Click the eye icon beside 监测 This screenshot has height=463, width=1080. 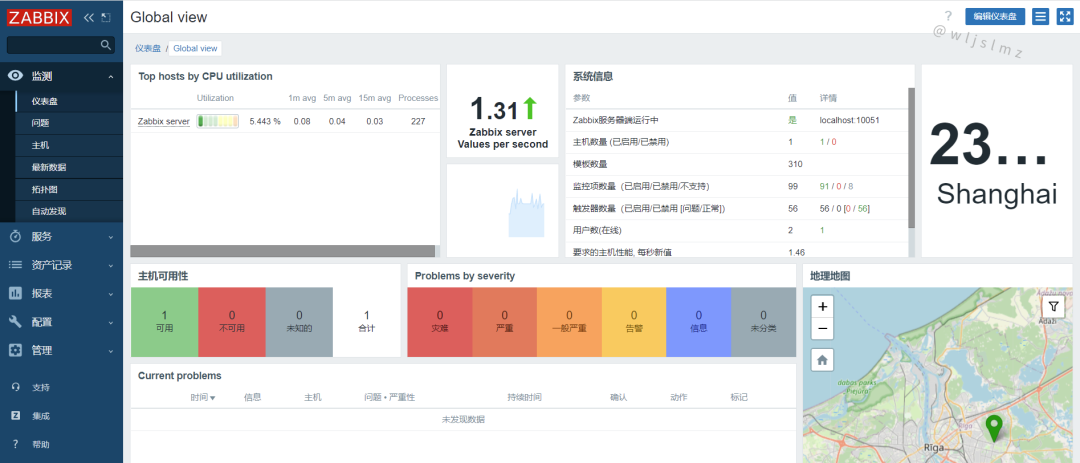coord(15,76)
